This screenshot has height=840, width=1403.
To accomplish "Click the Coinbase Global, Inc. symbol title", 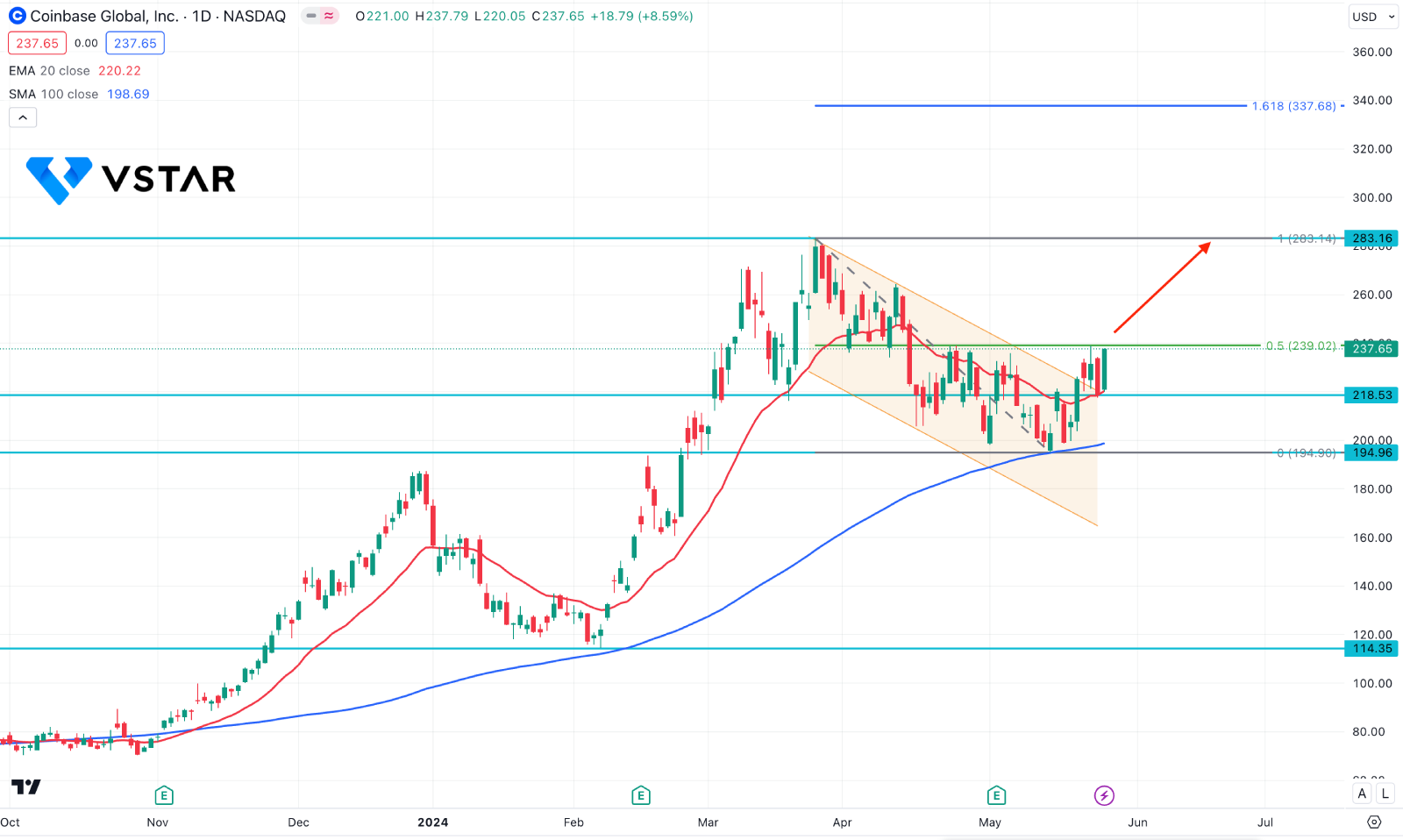I will coord(104,16).
